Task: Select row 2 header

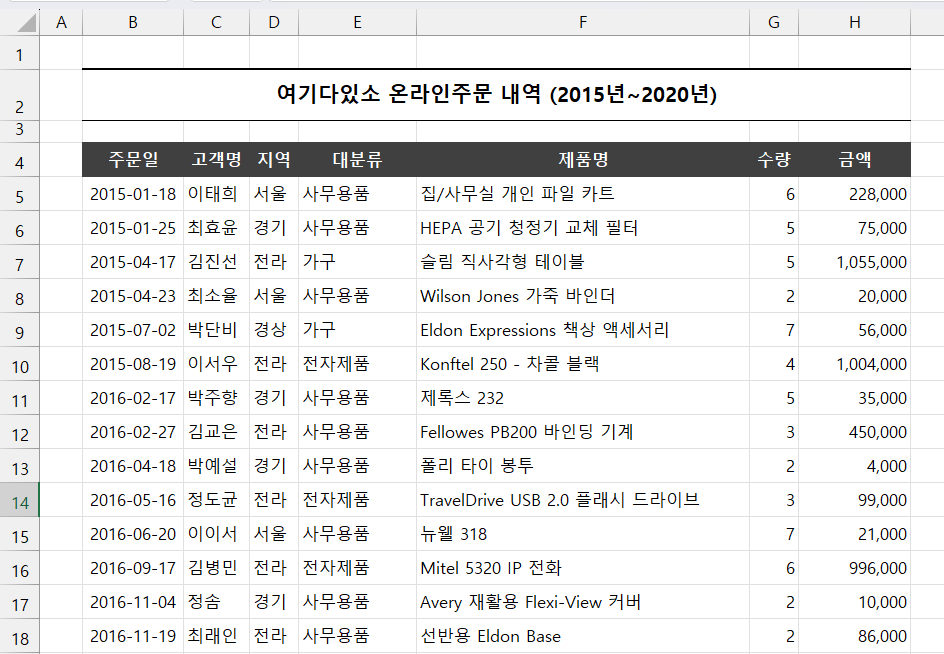Action: pyautogui.click(x=19, y=95)
